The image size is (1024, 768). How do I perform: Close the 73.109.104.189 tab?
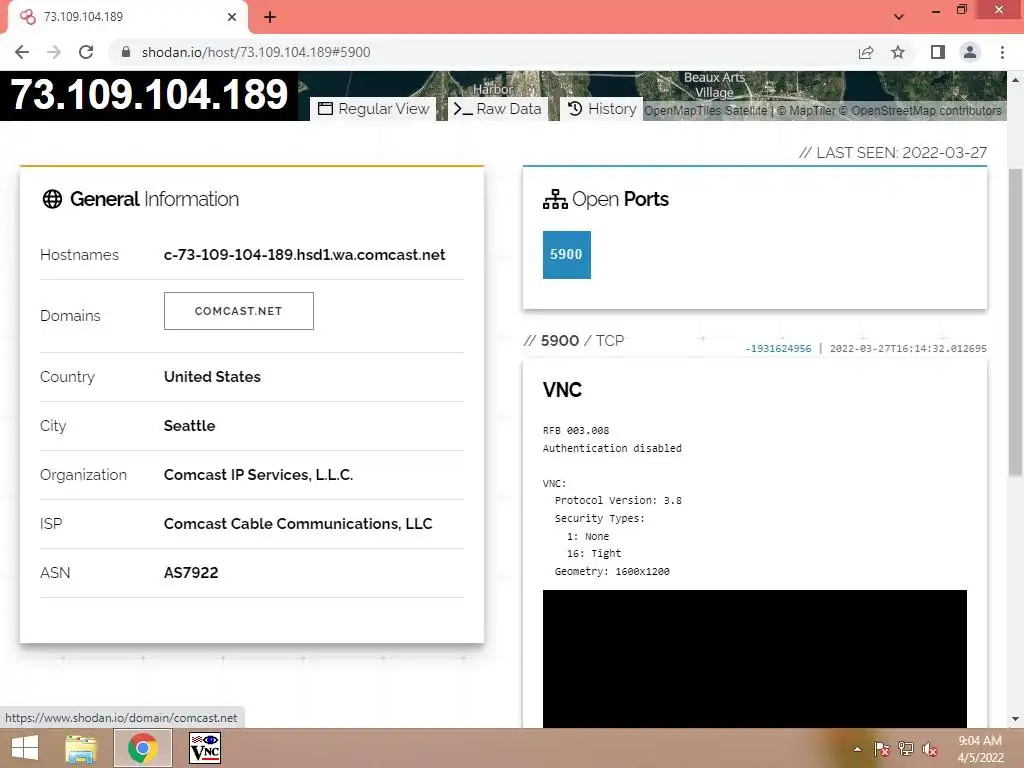click(232, 17)
